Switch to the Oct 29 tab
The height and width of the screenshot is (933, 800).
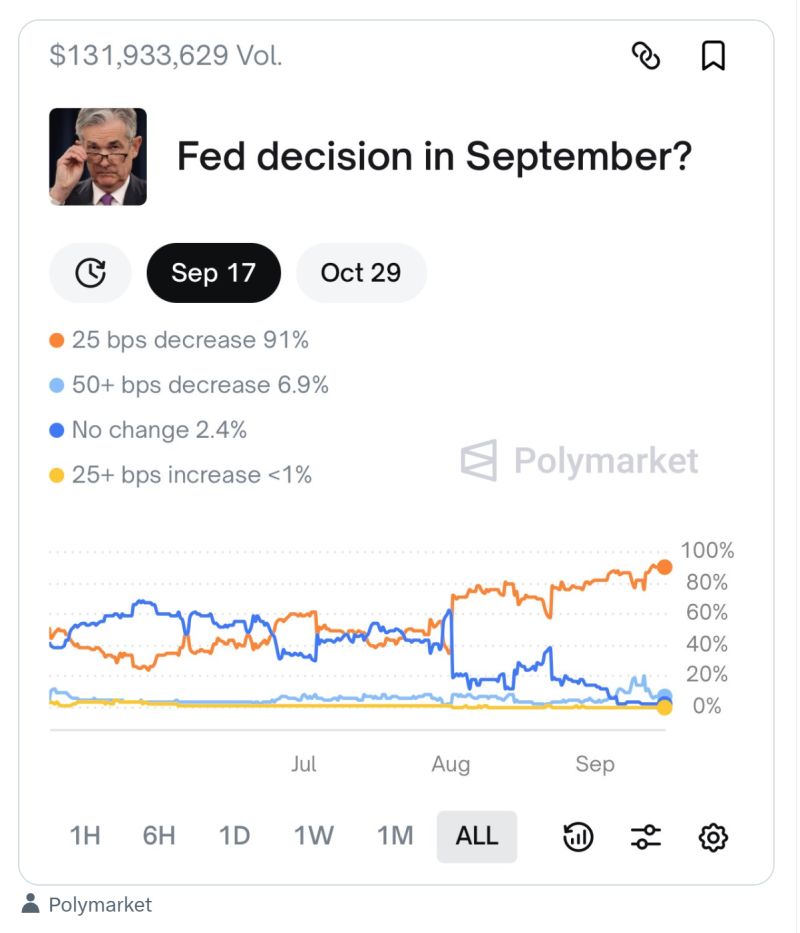(361, 272)
